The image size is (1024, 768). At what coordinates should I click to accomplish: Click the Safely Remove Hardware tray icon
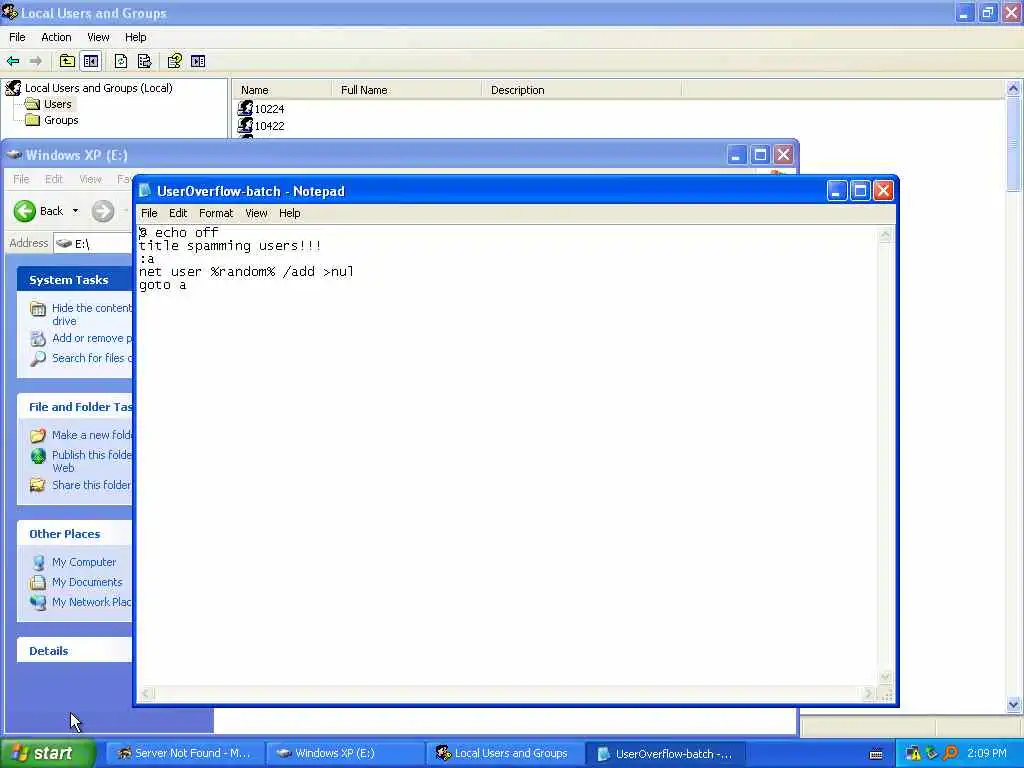[932, 754]
